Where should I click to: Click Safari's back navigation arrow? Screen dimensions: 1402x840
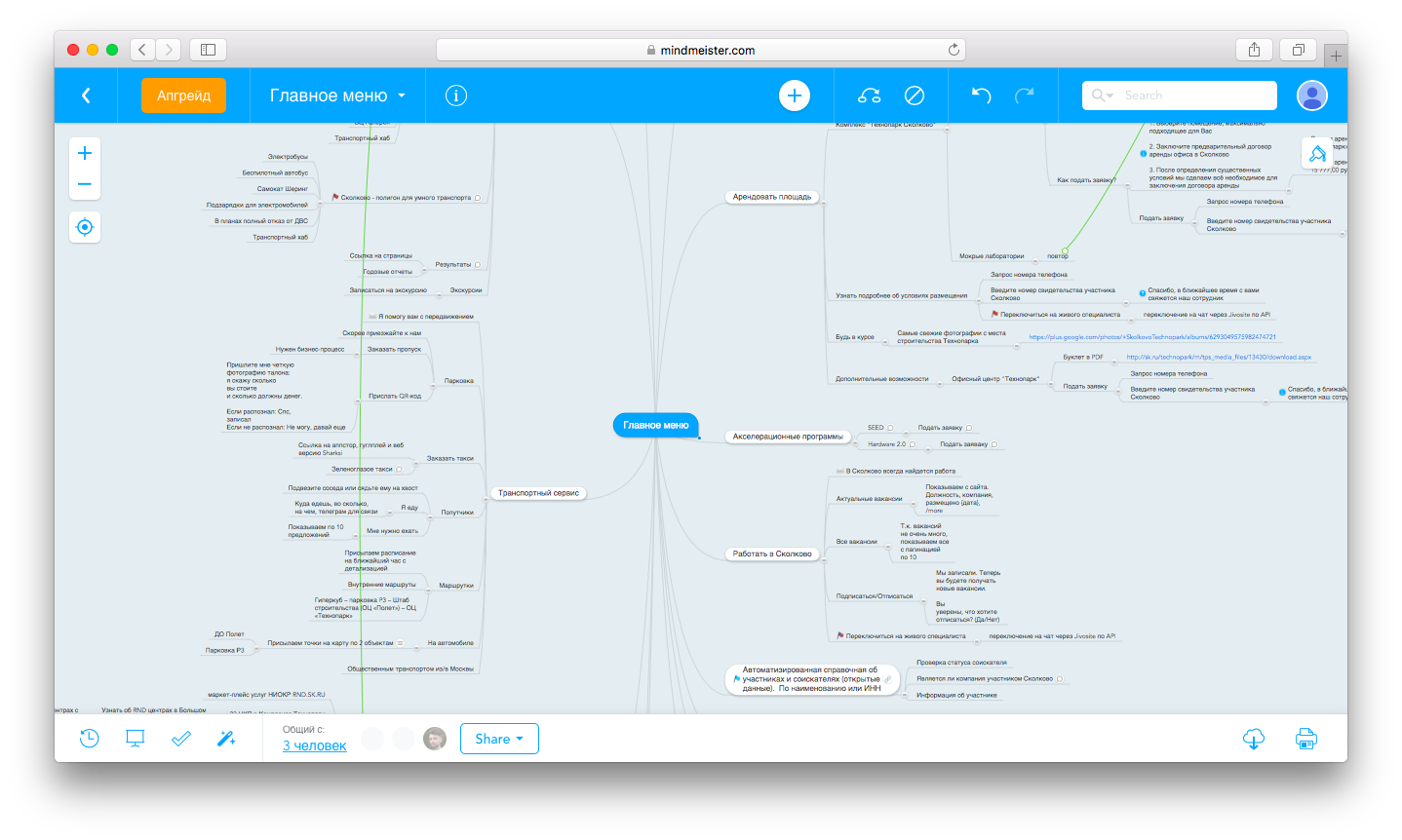point(143,50)
